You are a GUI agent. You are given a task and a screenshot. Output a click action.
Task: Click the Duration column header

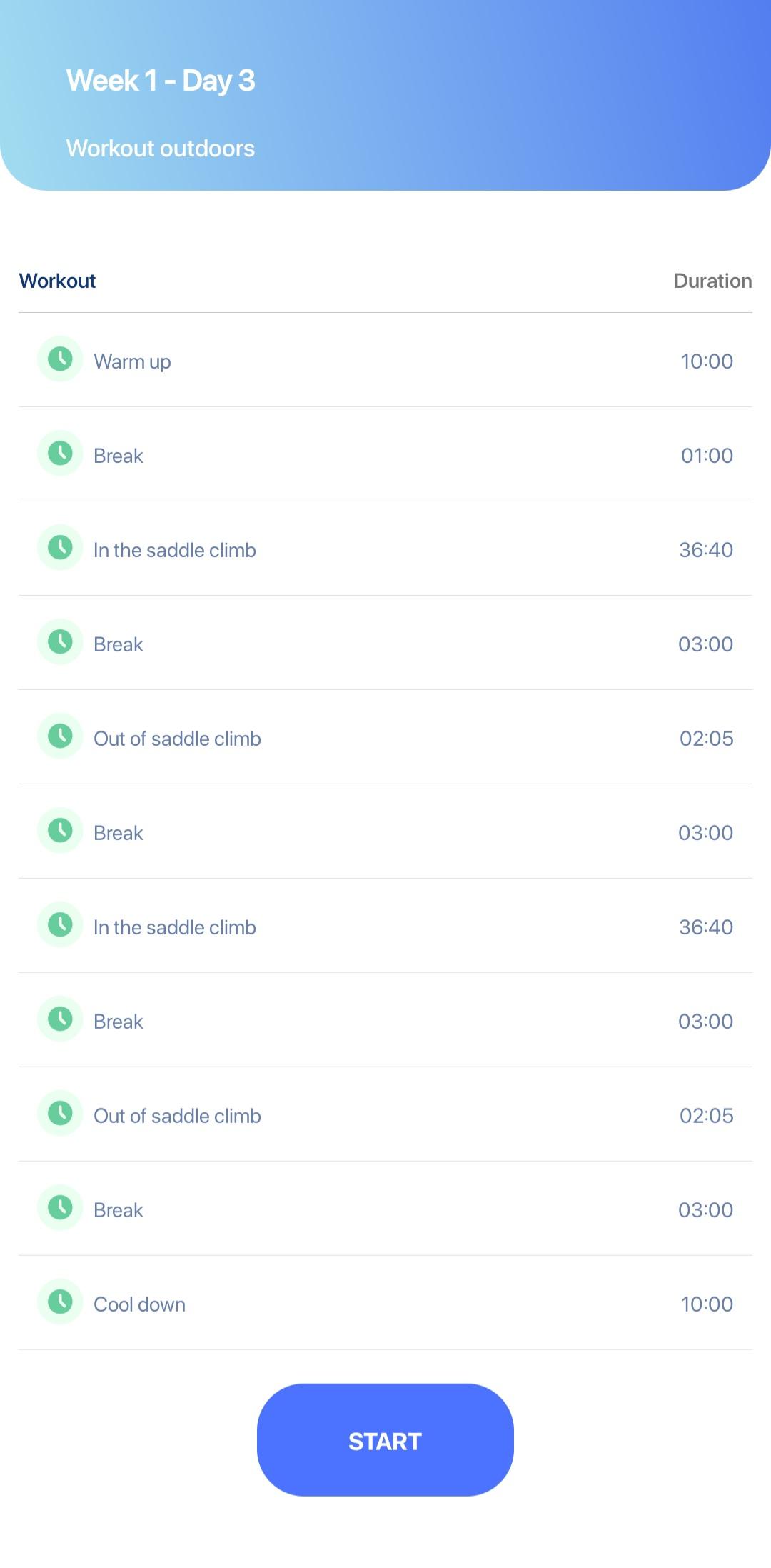[x=712, y=281]
